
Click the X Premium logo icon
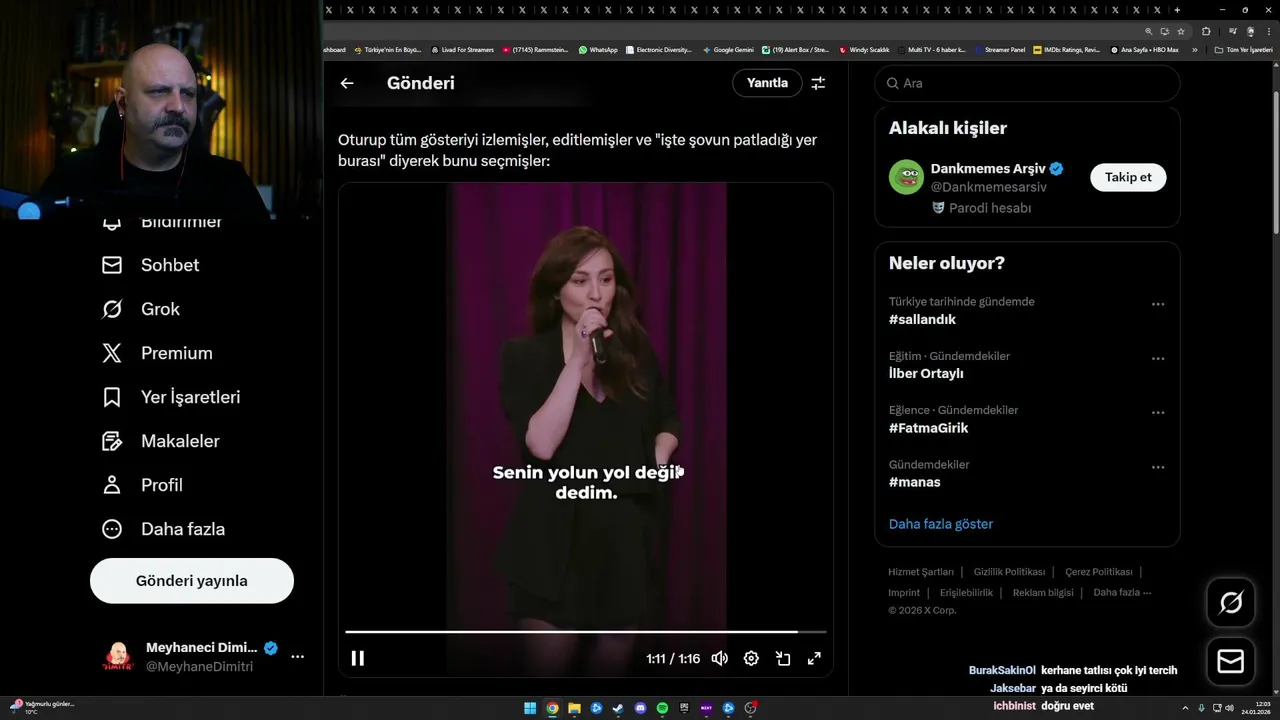(112, 353)
